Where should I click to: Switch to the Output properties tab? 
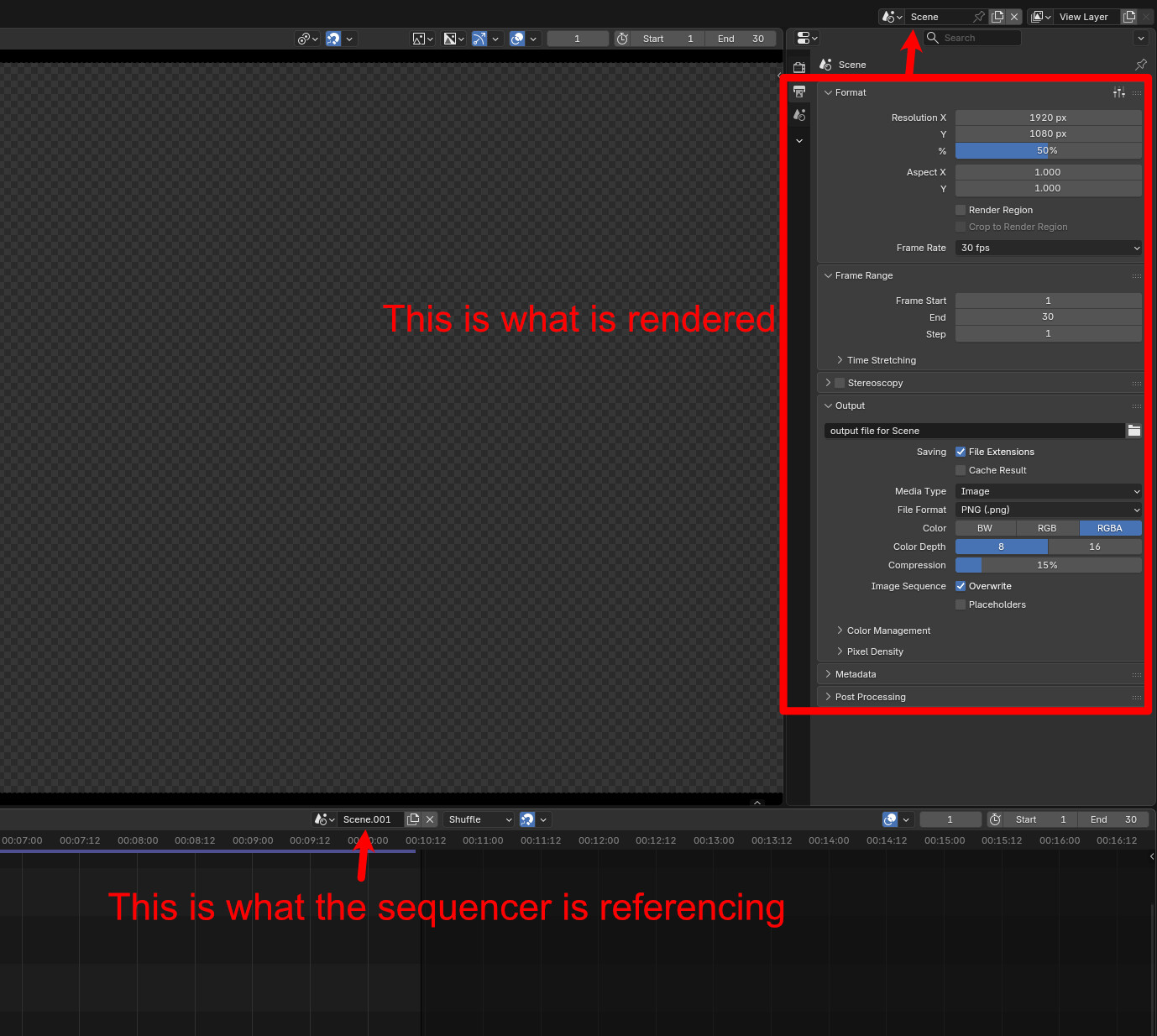pyautogui.click(x=799, y=91)
